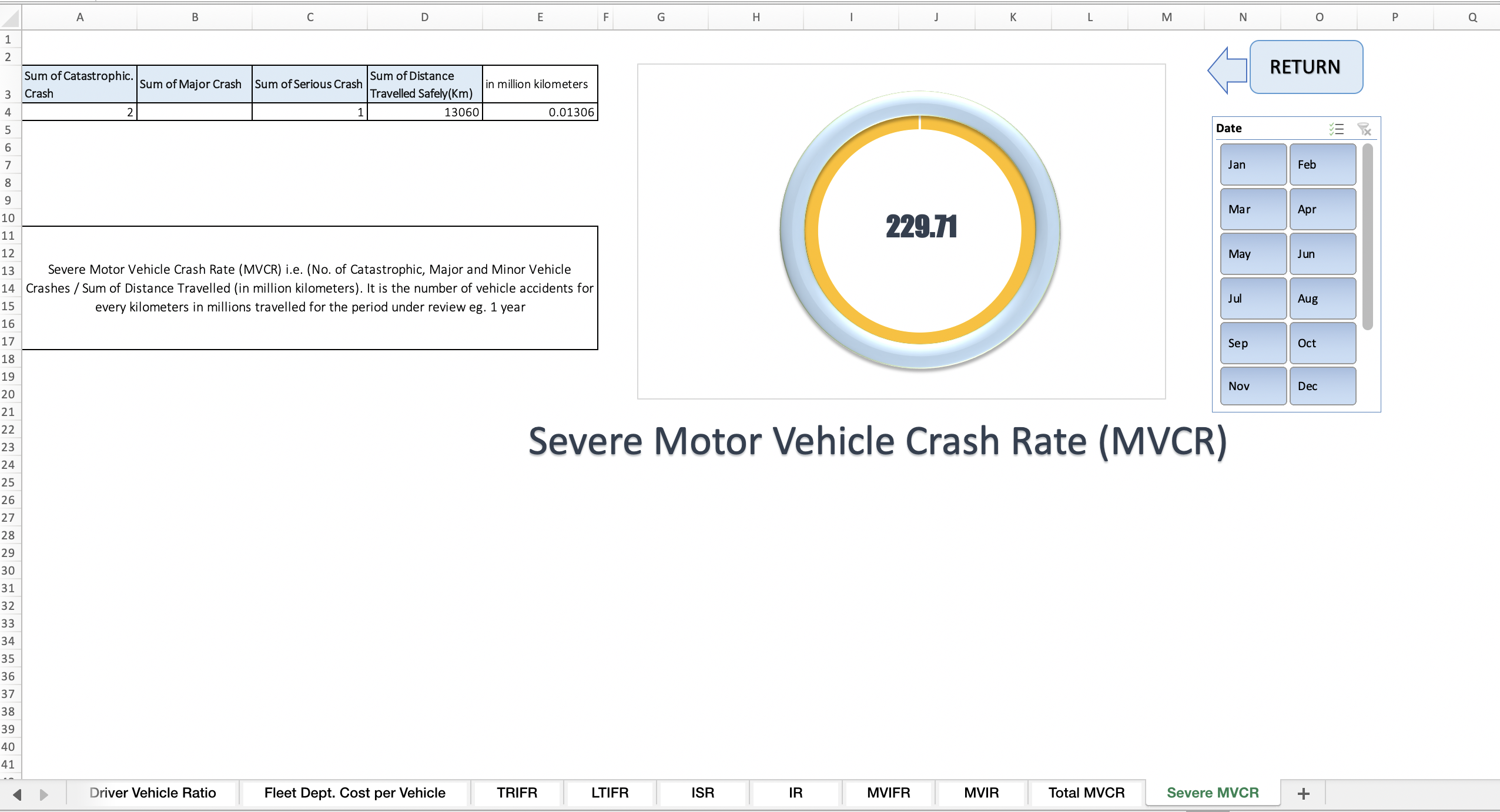
Task: Select Mar in Date slicer
Action: pos(1253,209)
